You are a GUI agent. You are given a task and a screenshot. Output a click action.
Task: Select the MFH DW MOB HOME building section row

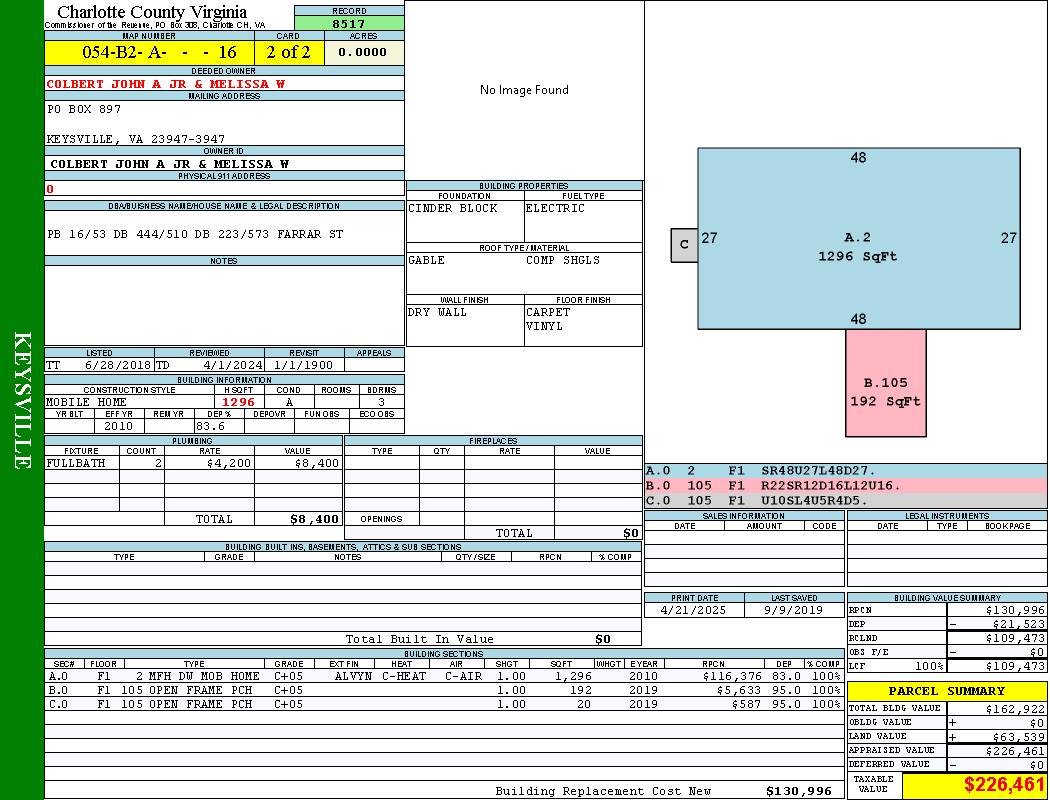[443, 676]
